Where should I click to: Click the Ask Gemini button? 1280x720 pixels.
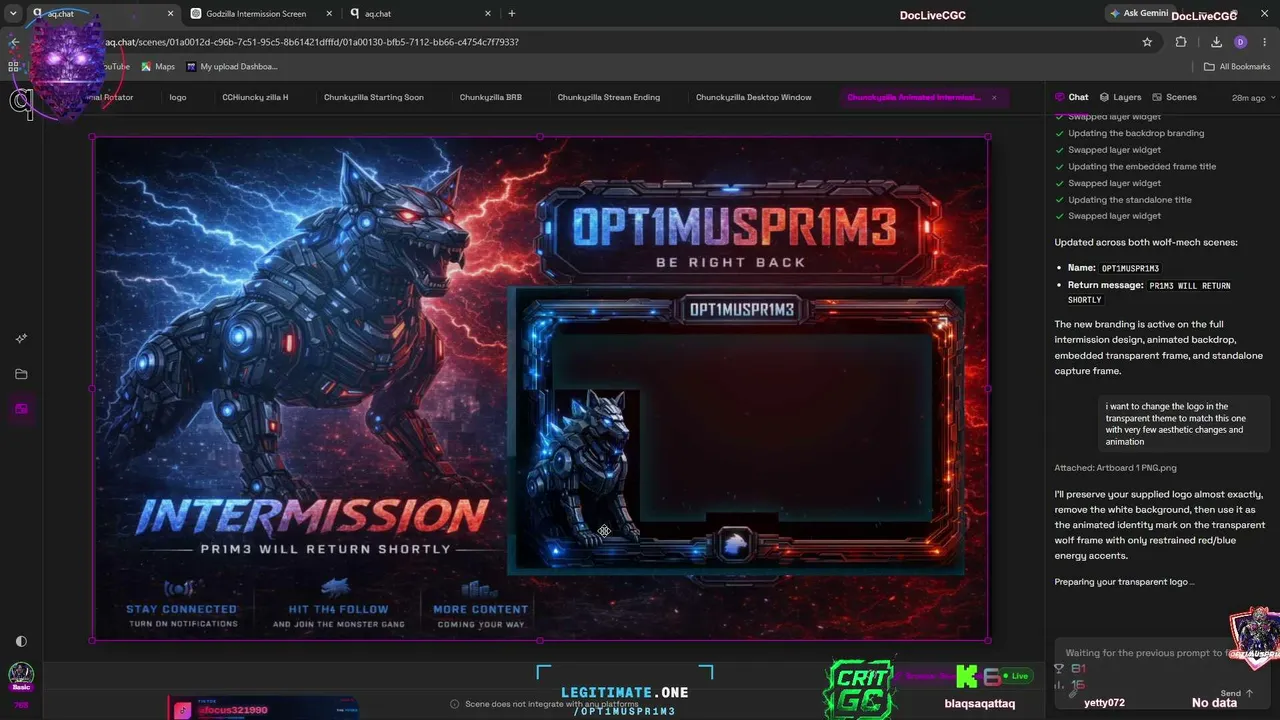[1138, 14]
